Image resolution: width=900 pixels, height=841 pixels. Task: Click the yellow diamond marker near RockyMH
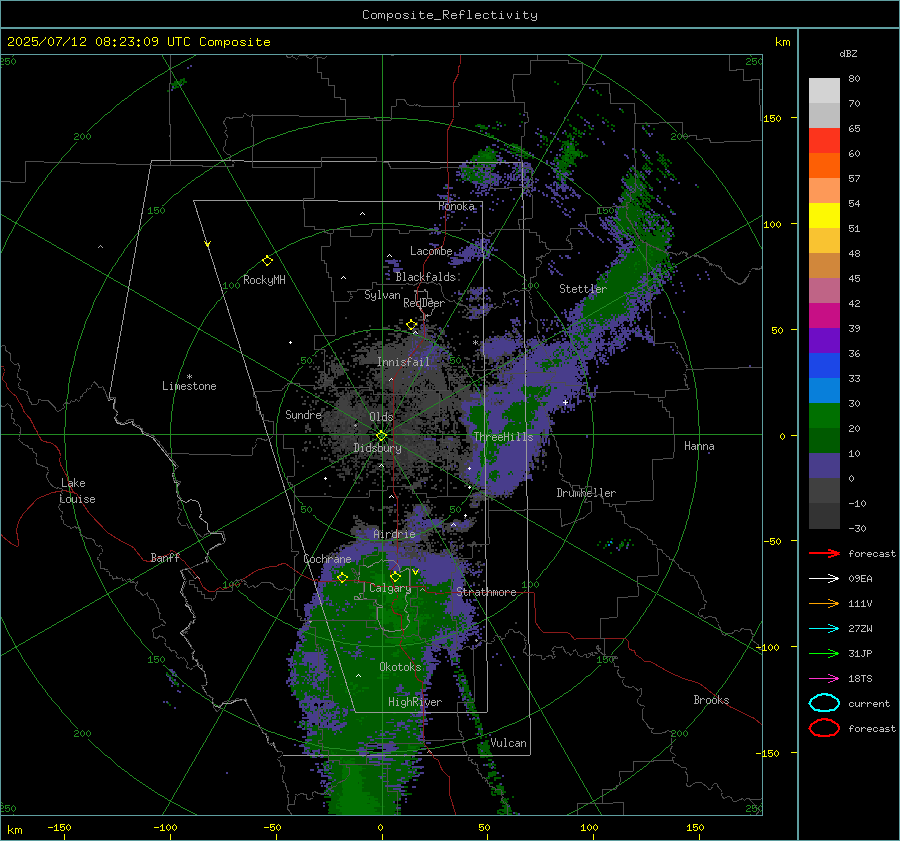pos(267,261)
